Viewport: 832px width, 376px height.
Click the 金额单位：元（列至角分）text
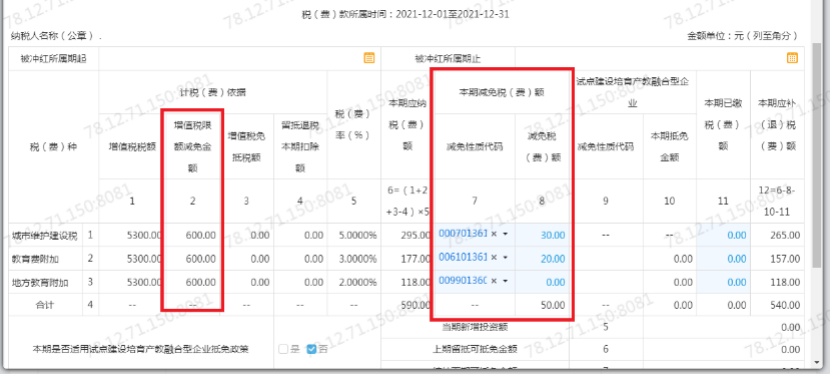(x=742, y=36)
